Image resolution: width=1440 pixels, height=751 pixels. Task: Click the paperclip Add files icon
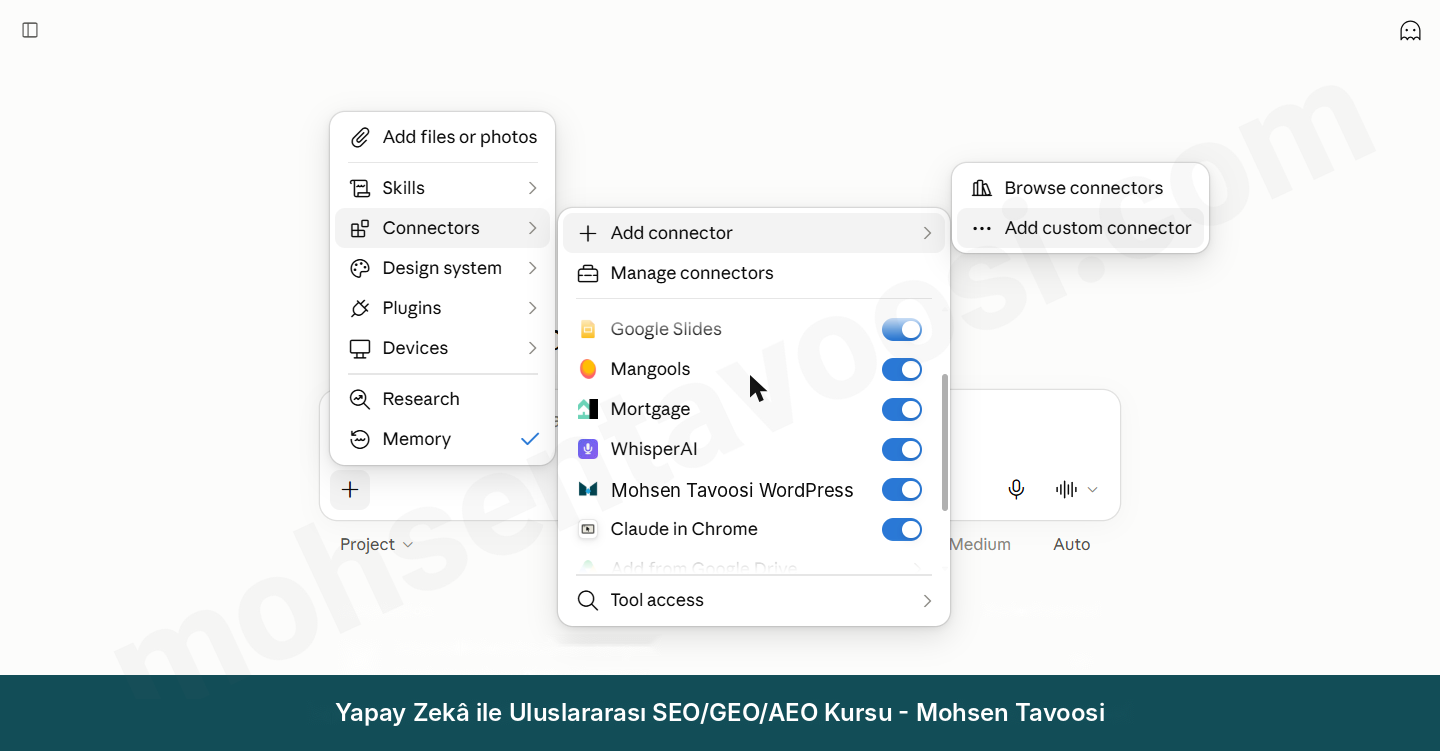[x=360, y=137]
